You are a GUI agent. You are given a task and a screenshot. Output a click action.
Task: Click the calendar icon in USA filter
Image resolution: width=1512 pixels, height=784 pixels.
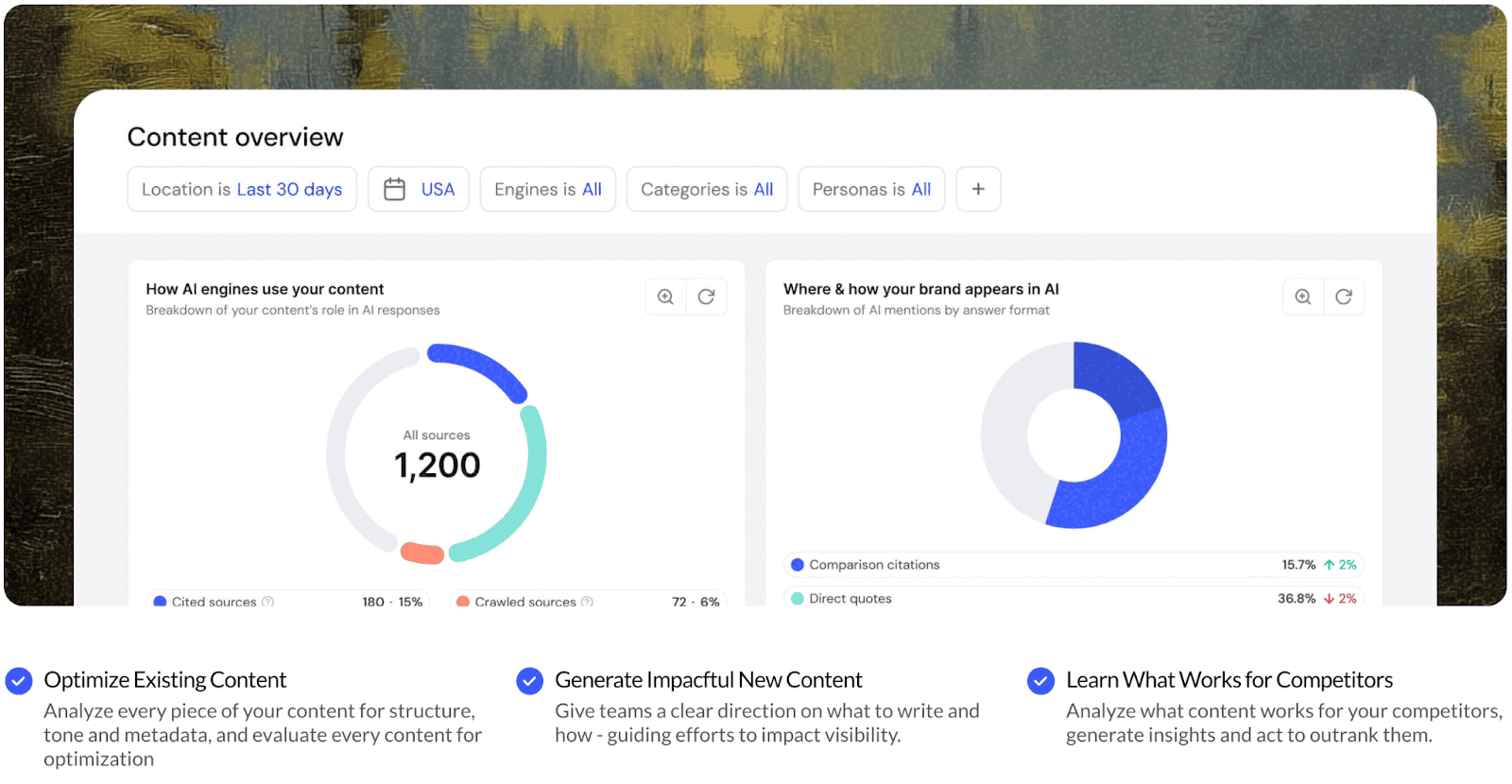(394, 189)
